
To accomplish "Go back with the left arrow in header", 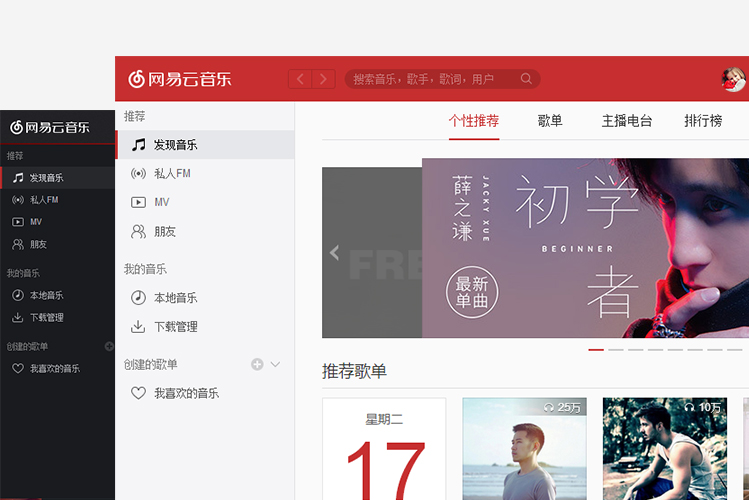I will pos(300,79).
